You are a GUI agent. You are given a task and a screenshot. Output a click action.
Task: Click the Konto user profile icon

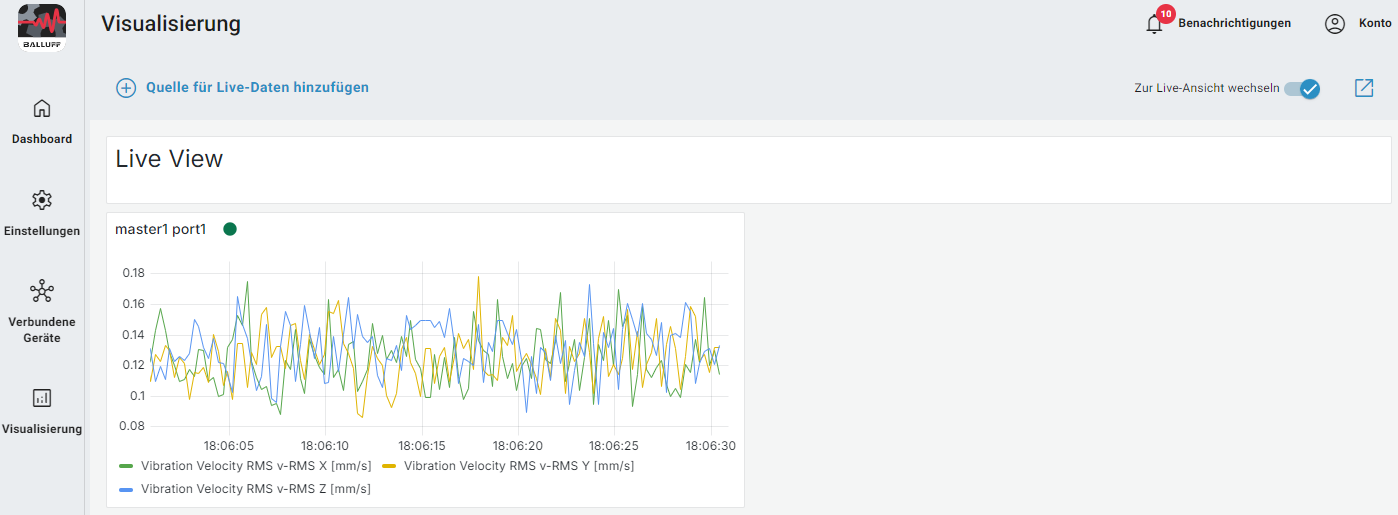tap(1335, 24)
